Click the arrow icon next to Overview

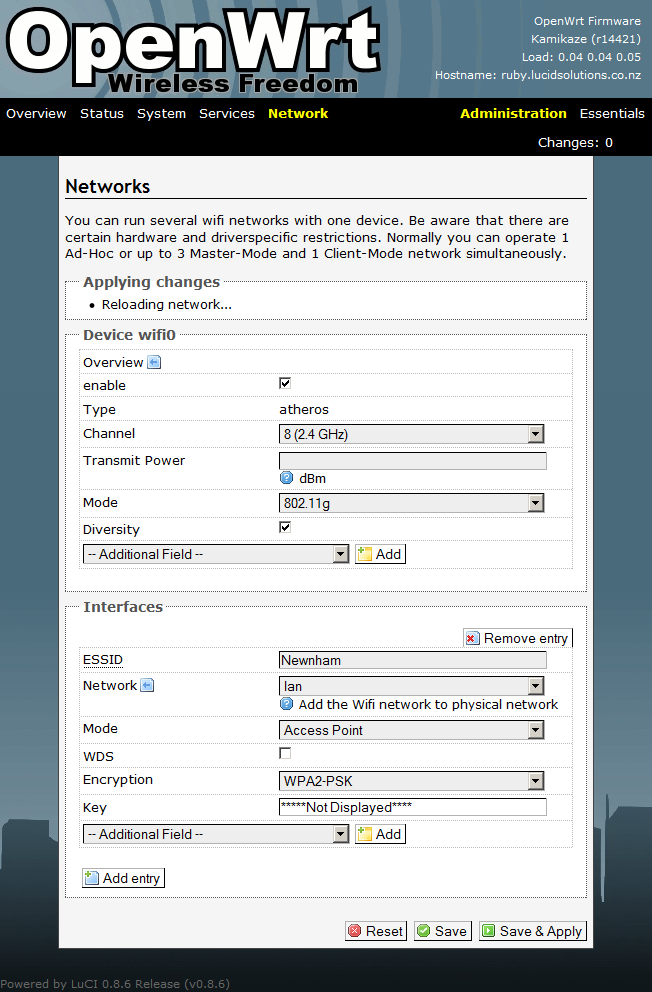coord(154,362)
